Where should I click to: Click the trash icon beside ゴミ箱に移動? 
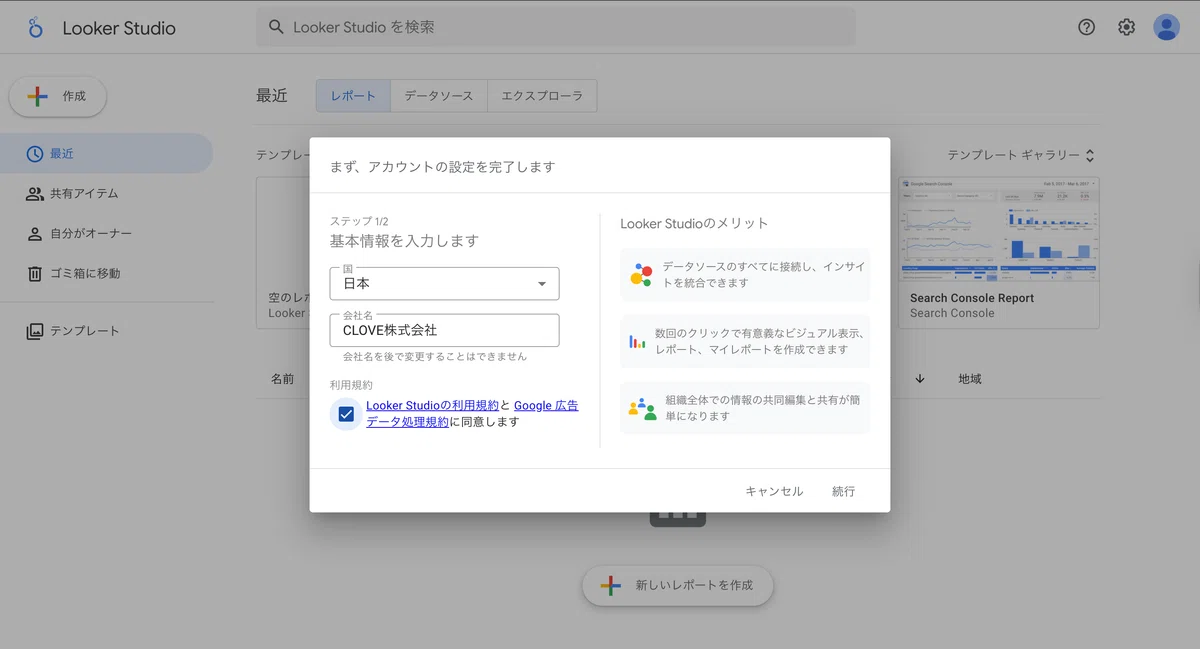(x=35, y=273)
